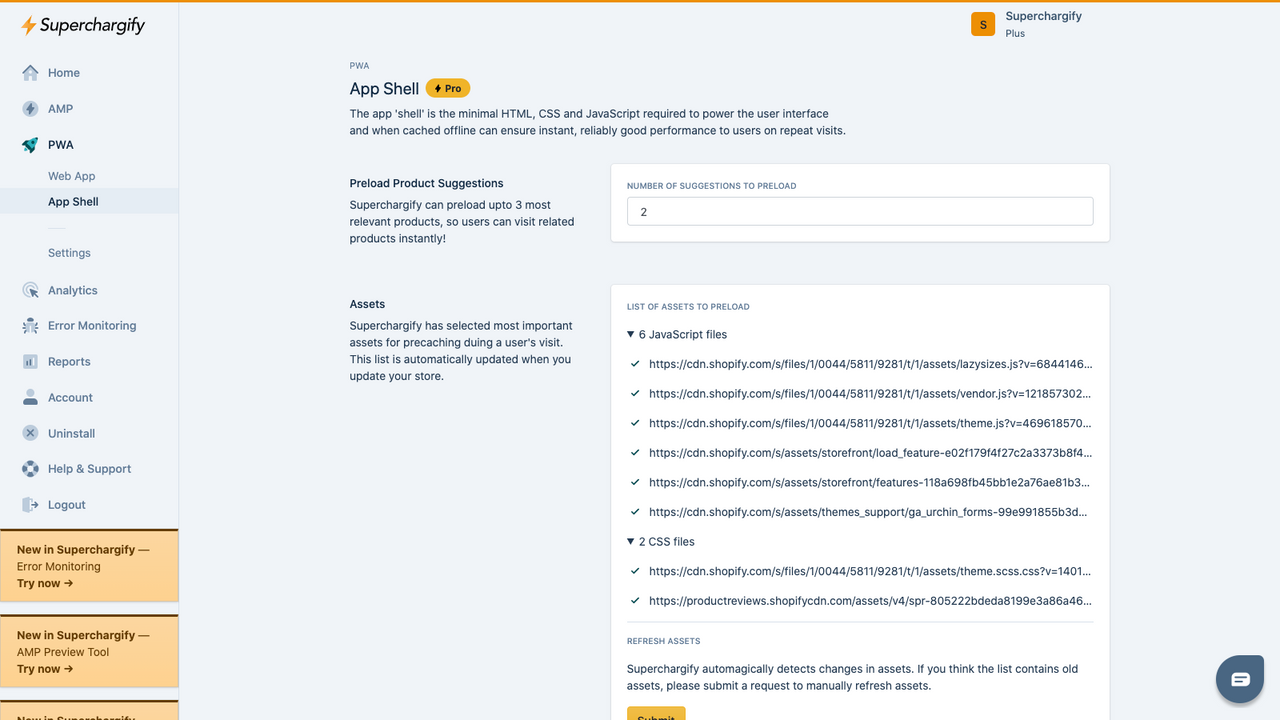This screenshot has width=1280, height=720.
Task: Toggle checkmark for lazysizes.js asset
Action: 635,364
